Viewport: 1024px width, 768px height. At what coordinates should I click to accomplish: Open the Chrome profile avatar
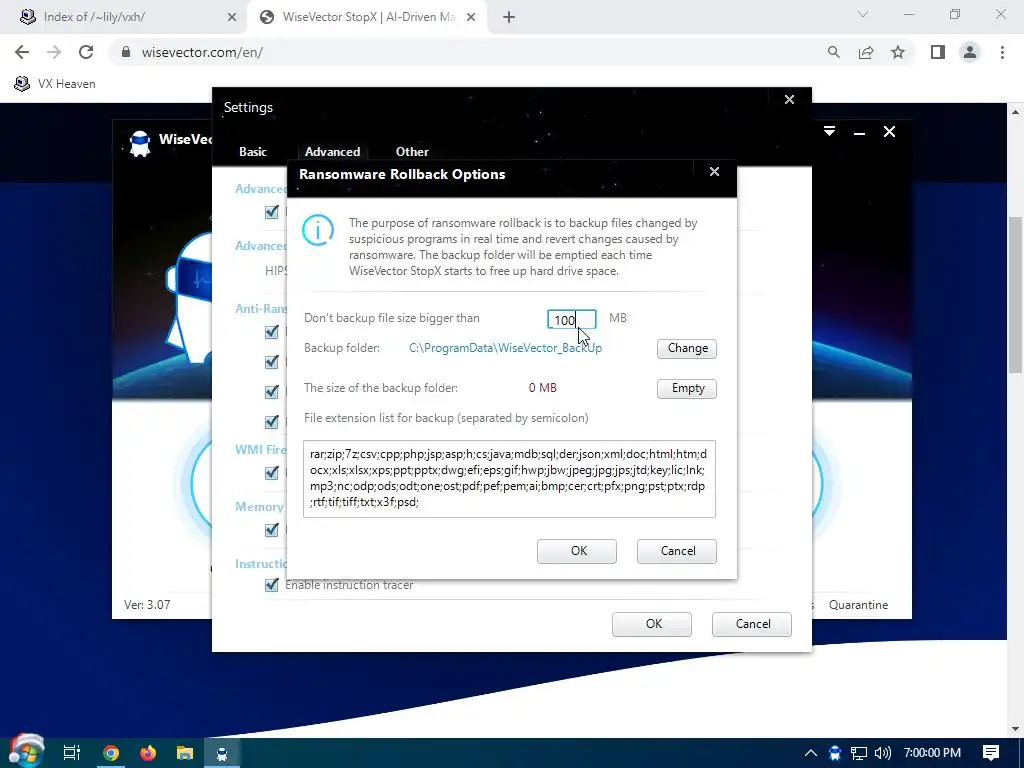pos(970,52)
